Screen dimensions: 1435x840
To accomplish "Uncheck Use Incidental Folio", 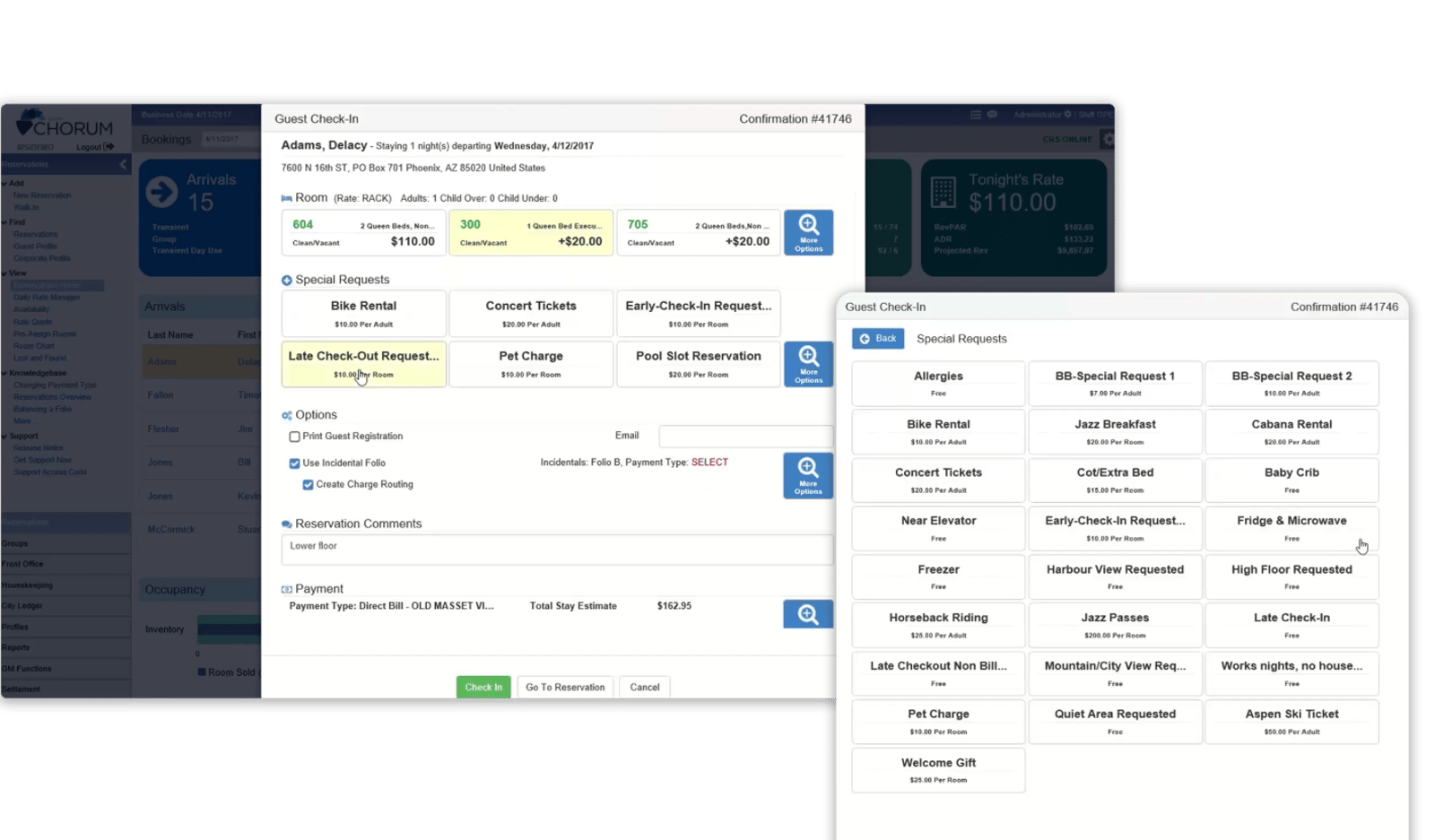I will (x=294, y=463).
